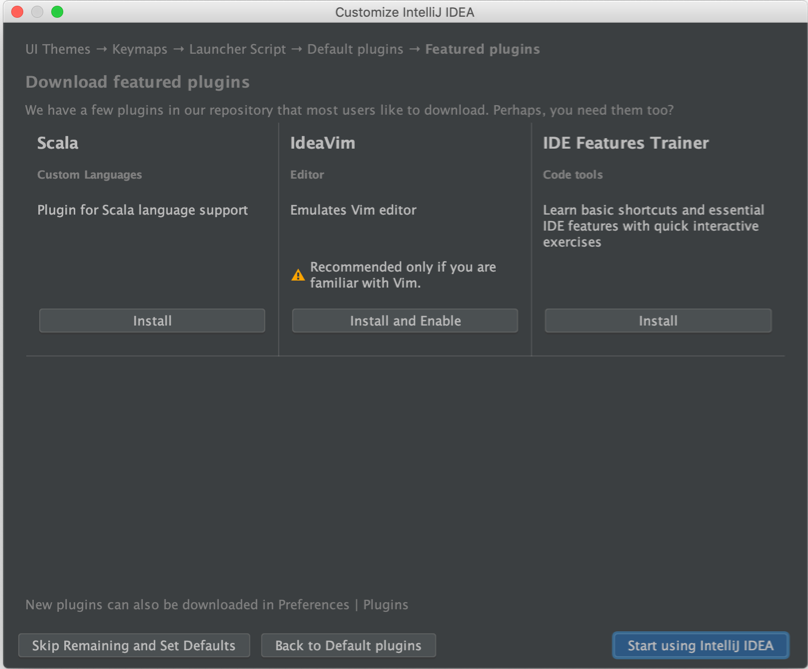The width and height of the screenshot is (808, 669).
Task: Click the yellow Vim warning icon
Action: coord(298,275)
